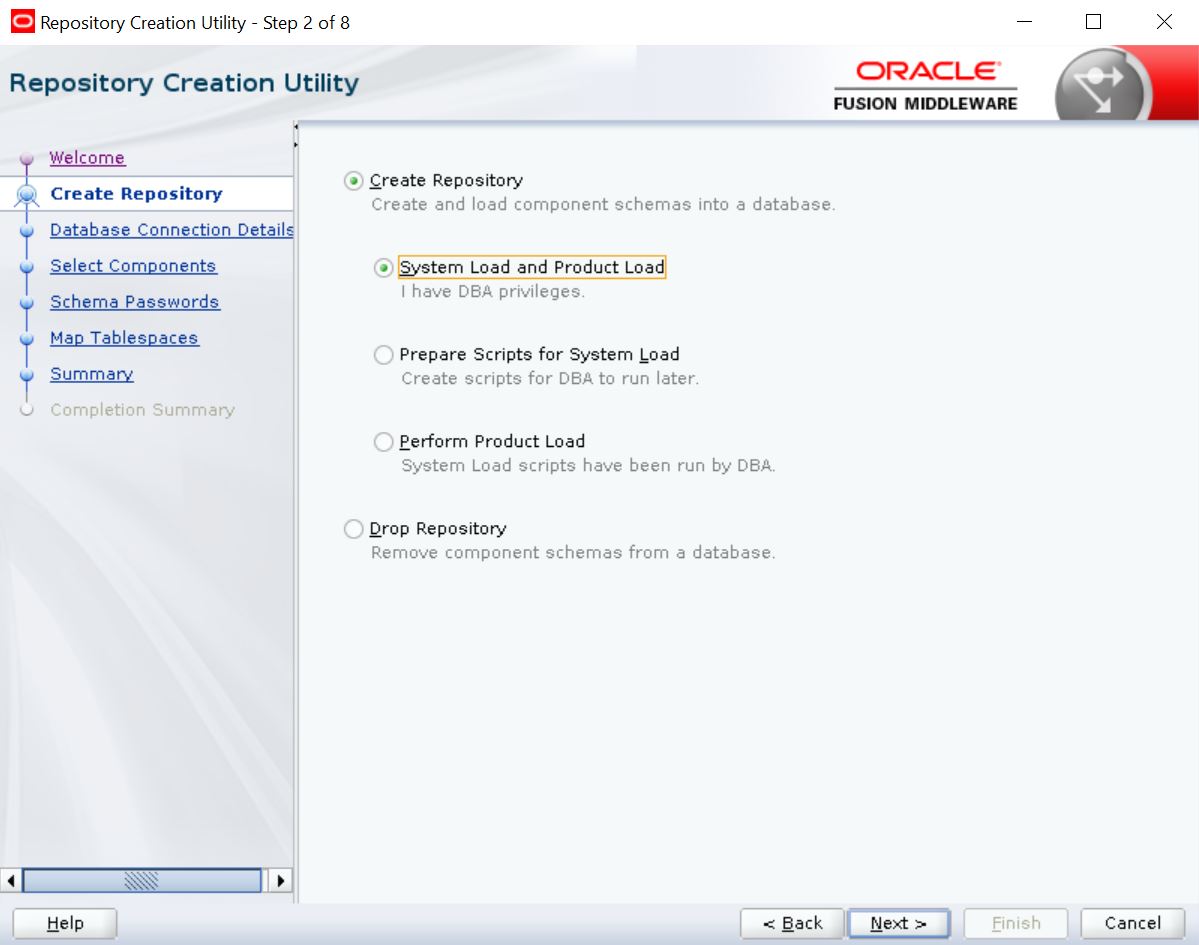
Task: Maximize the Repository Creation Utility window
Action: (x=1093, y=21)
